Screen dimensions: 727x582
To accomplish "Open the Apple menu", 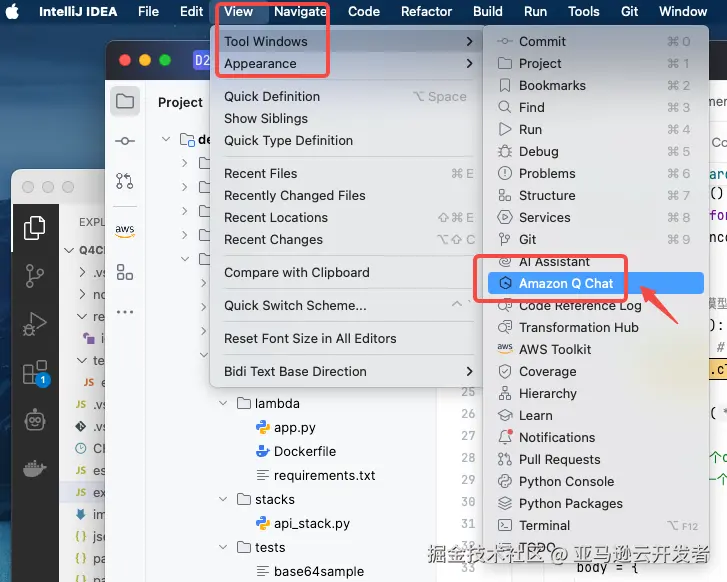I will point(13,11).
